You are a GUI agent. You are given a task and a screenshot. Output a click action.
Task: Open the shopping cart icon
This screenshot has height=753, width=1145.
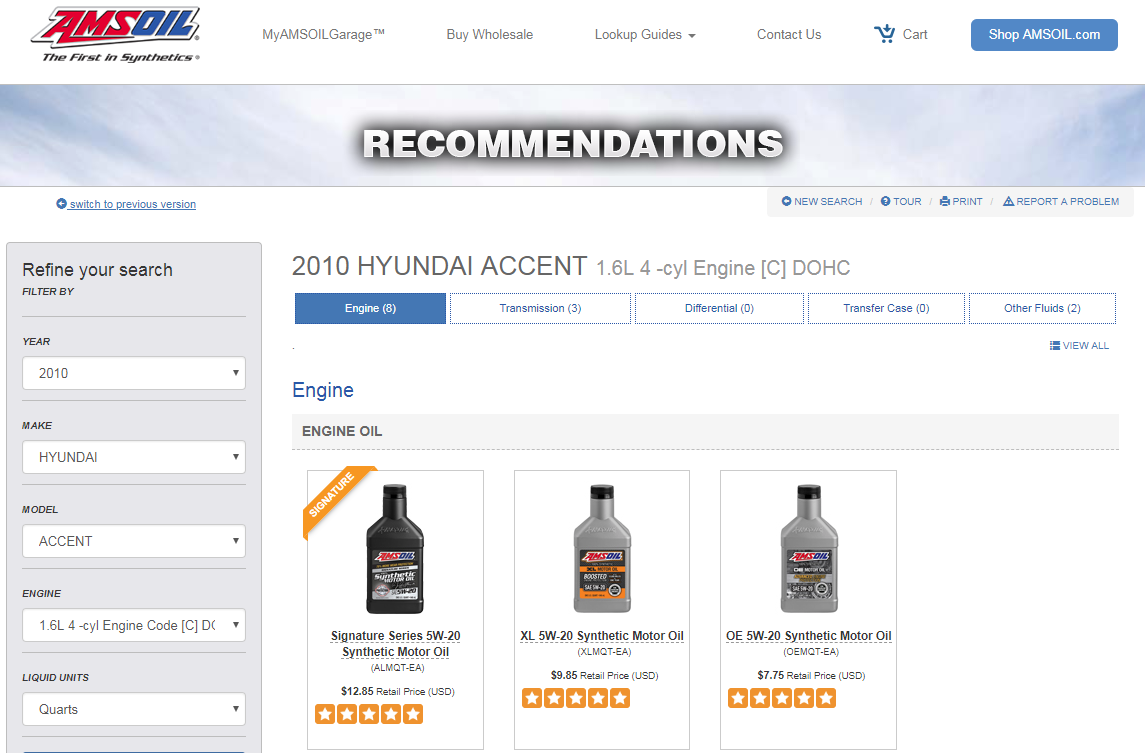(884, 34)
